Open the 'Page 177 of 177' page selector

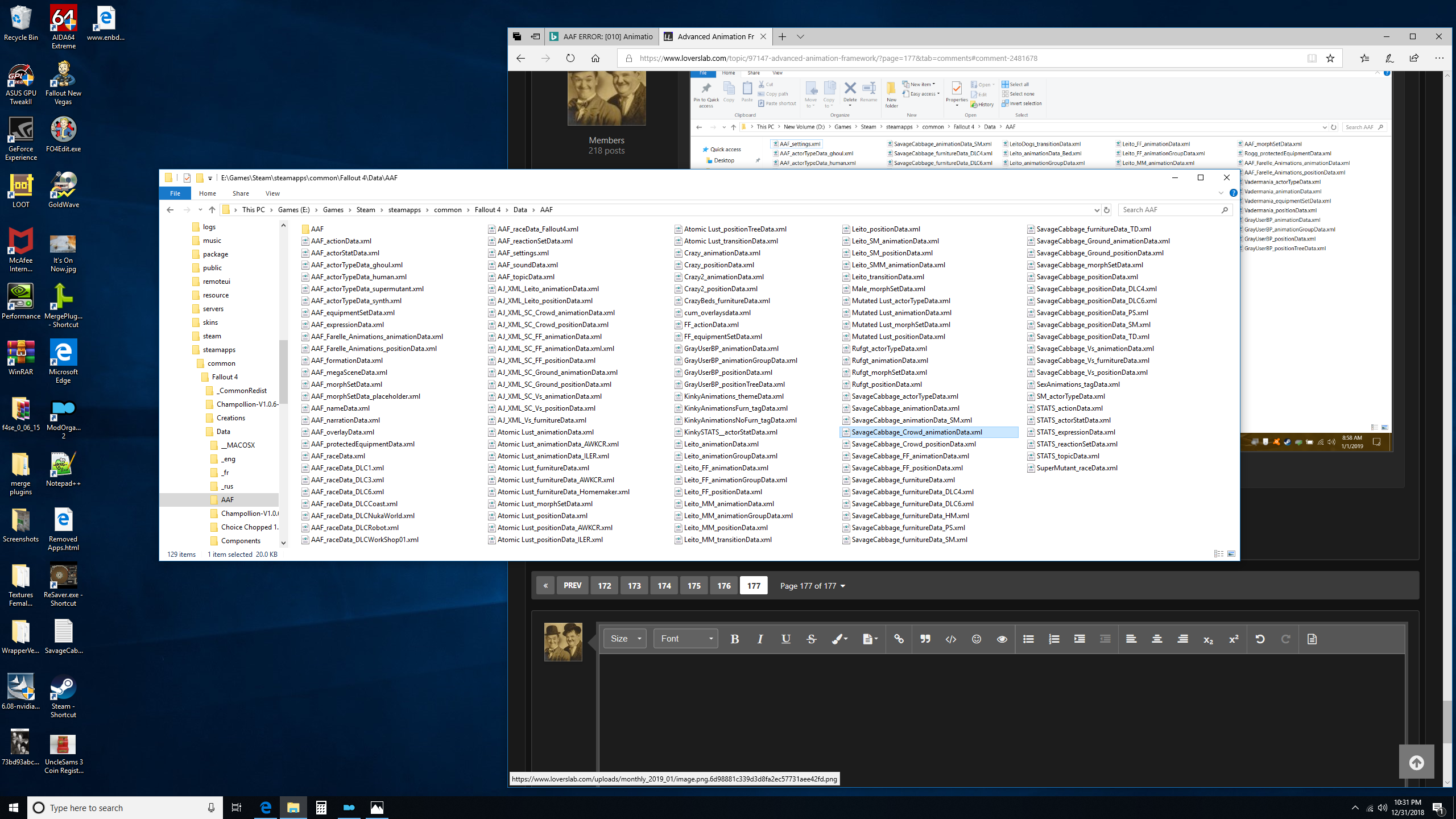tap(812, 585)
